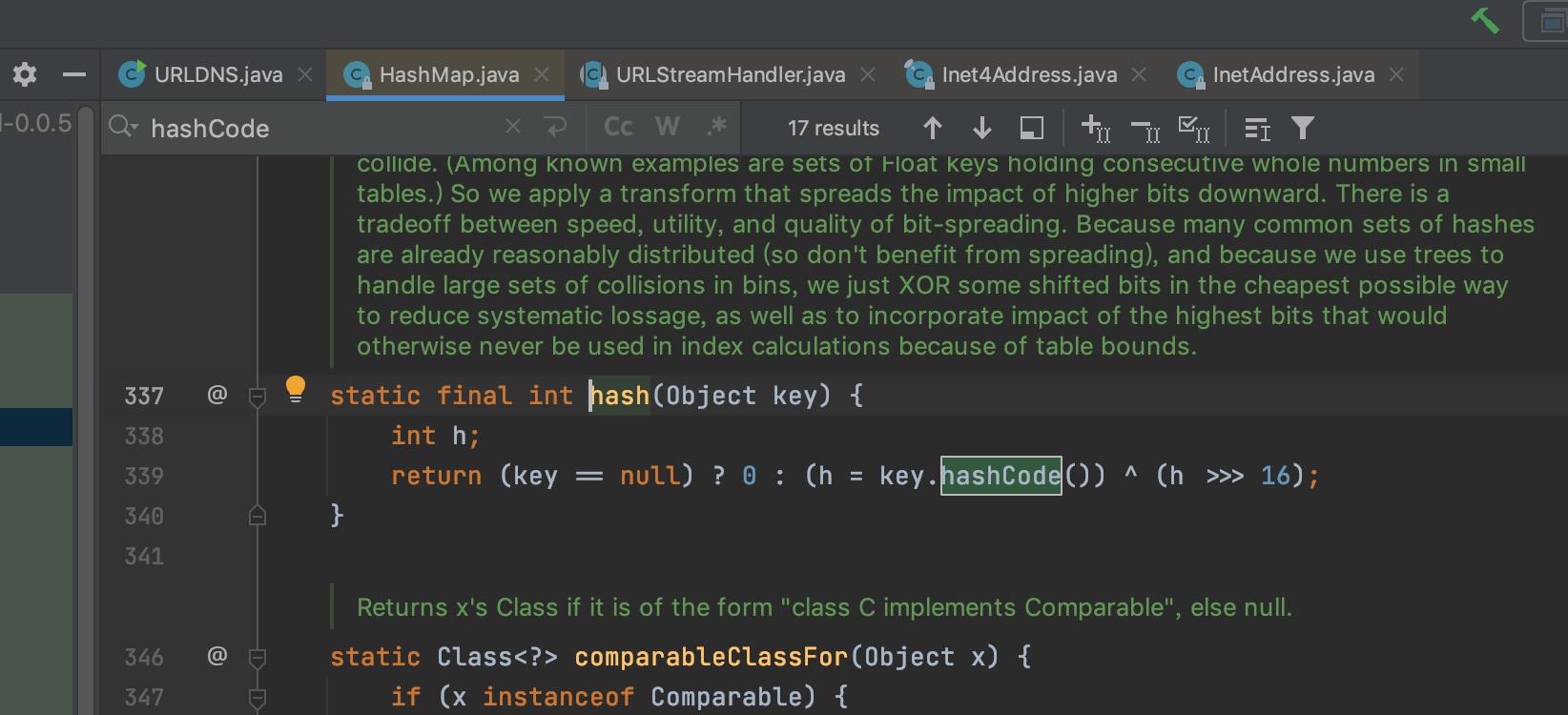Screen dimensions: 1568x715
Task: Open the search filter options
Action: (1303, 128)
